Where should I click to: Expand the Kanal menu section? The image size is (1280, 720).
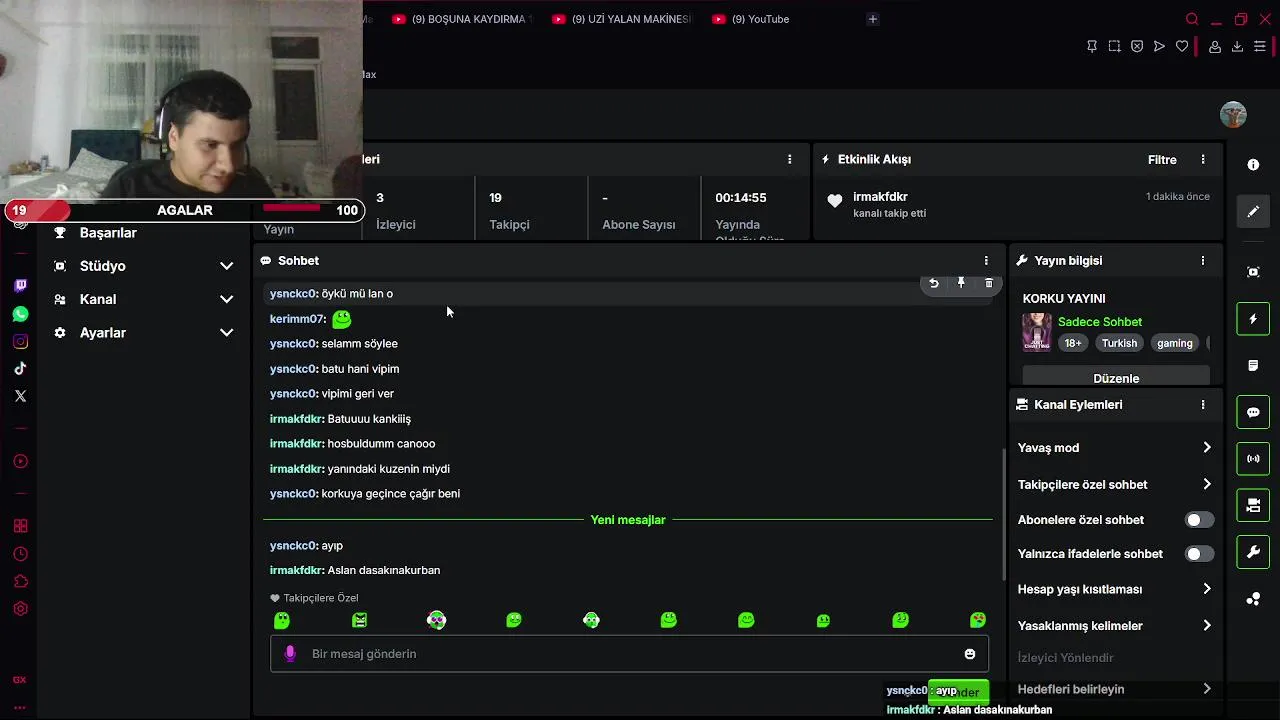(143, 299)
